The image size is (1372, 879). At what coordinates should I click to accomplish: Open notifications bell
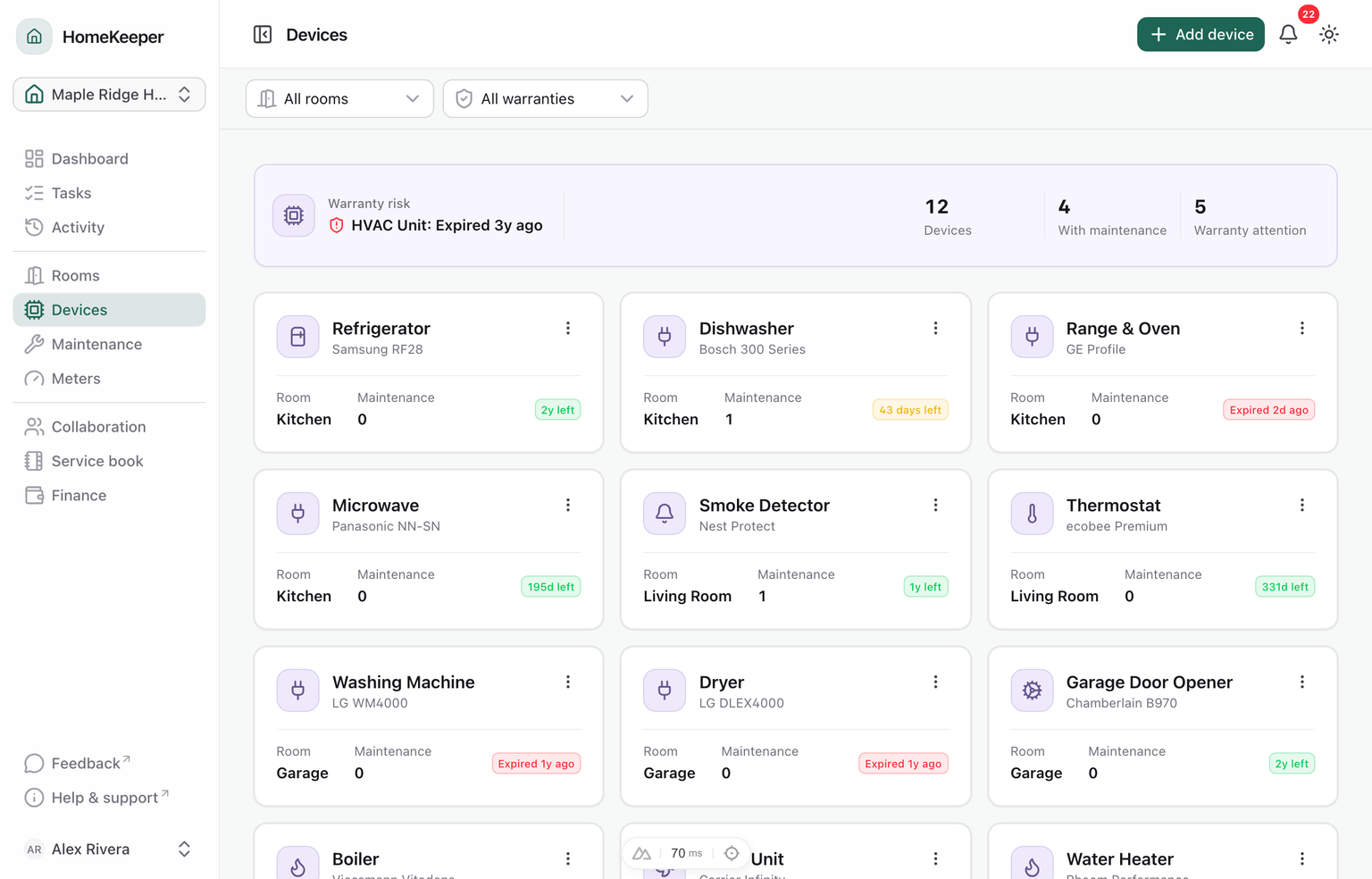pos(1288,35)
